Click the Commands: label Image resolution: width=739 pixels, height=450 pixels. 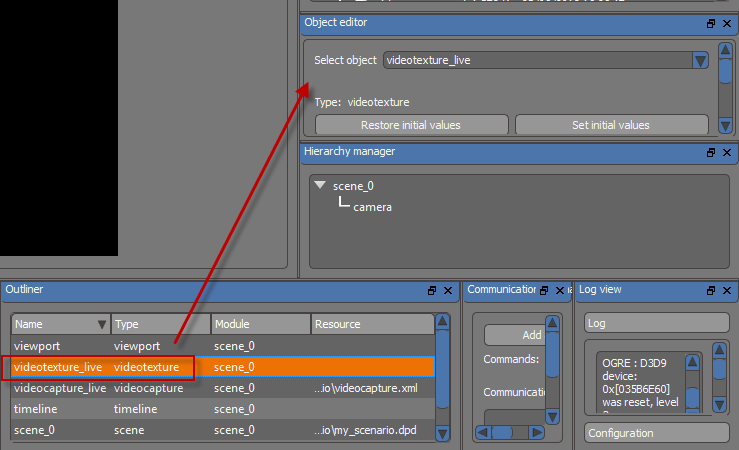pyautogui.click(x=511, y=360)
